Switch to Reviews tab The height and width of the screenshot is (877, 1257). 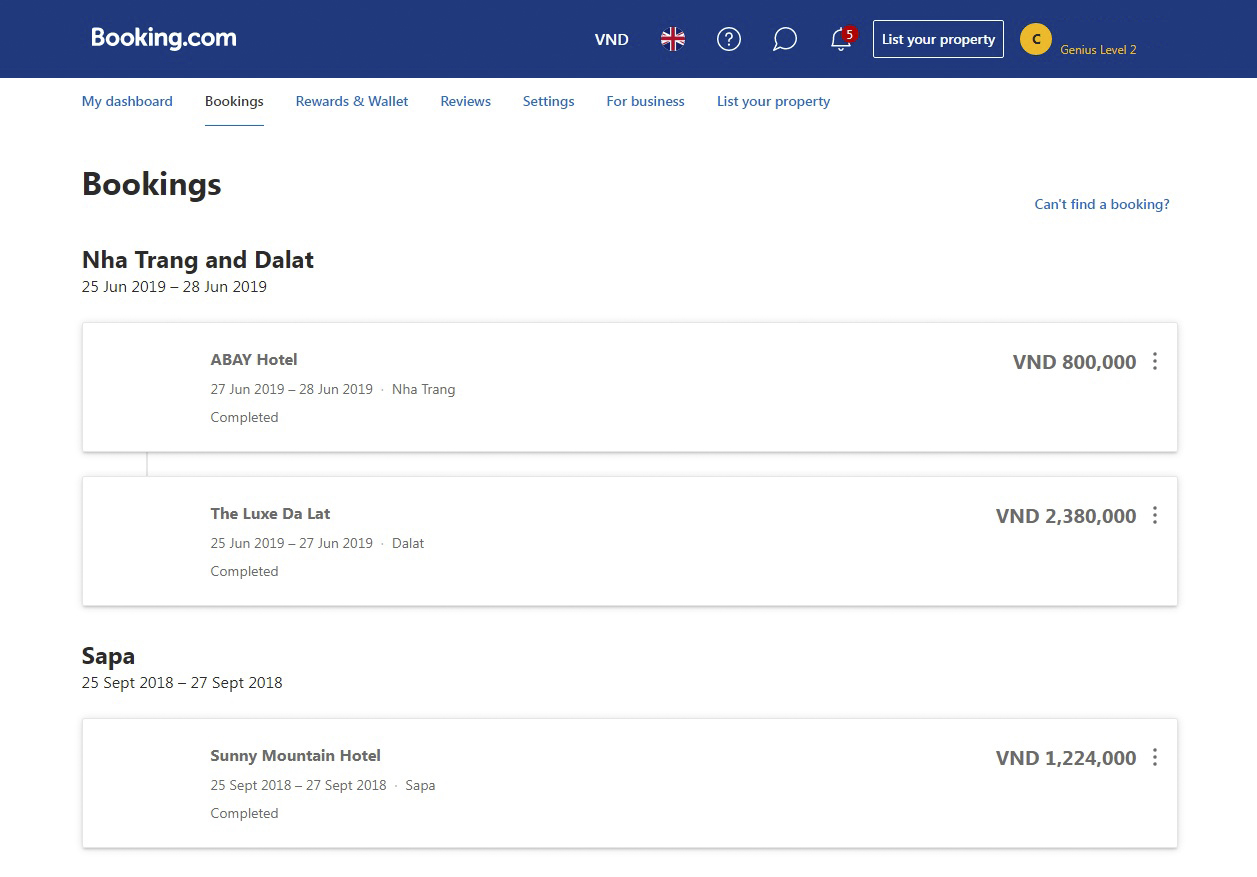(x=466, y=101)
